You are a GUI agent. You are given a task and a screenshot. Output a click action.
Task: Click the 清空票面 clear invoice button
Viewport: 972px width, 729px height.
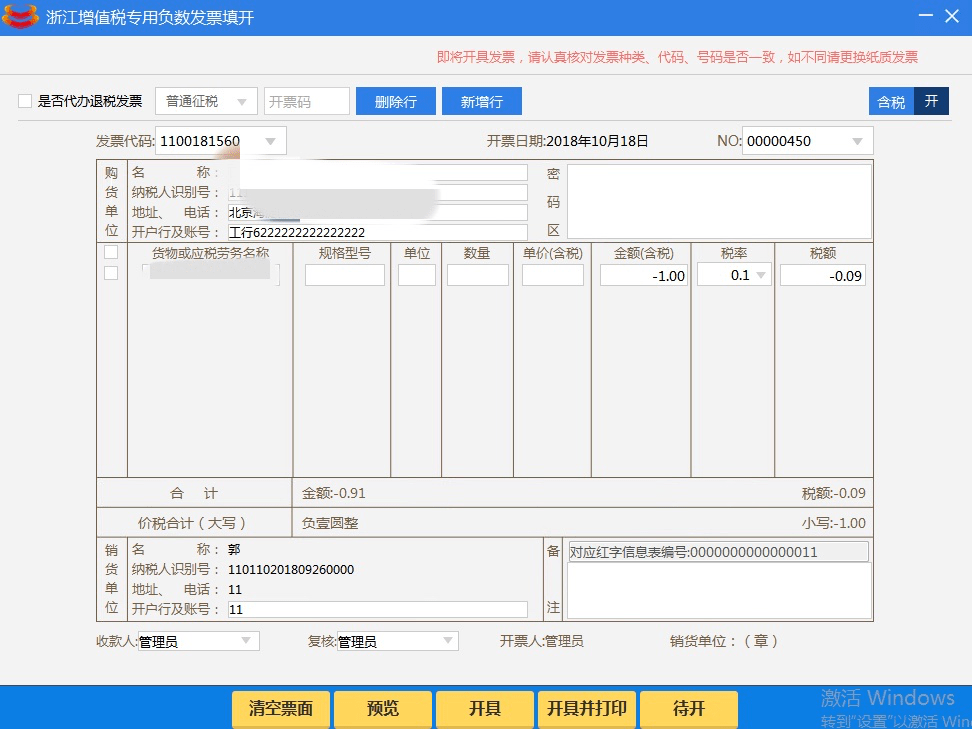tap(280, 708)
